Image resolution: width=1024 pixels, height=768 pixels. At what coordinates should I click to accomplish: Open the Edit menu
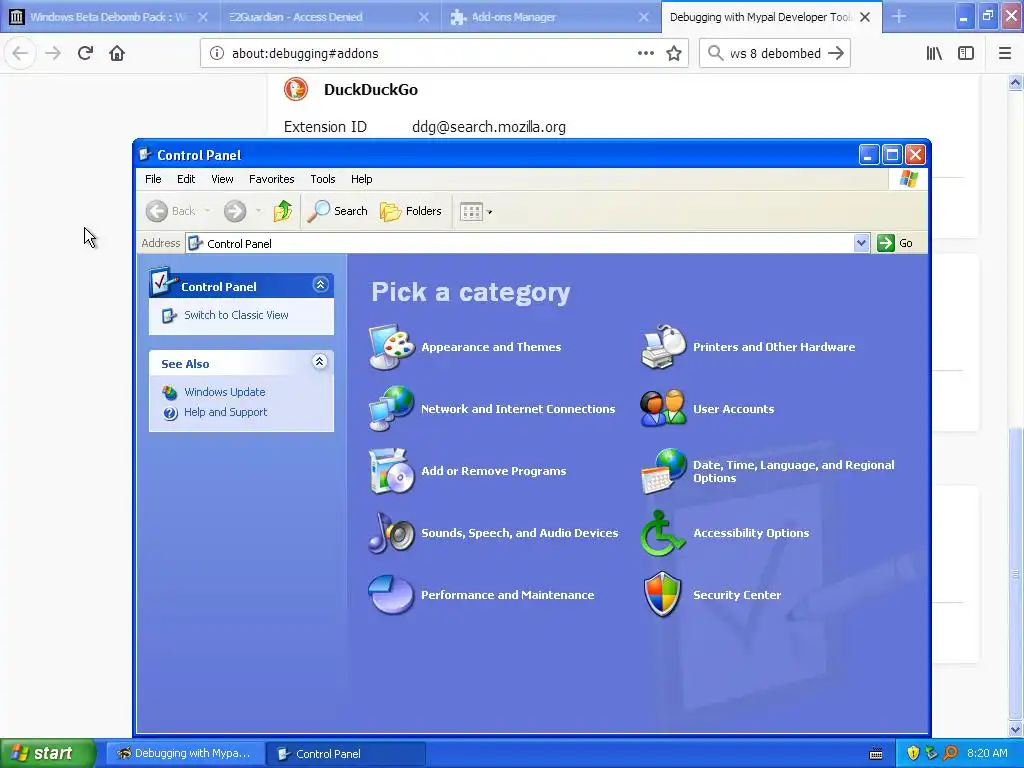point(186,179)
